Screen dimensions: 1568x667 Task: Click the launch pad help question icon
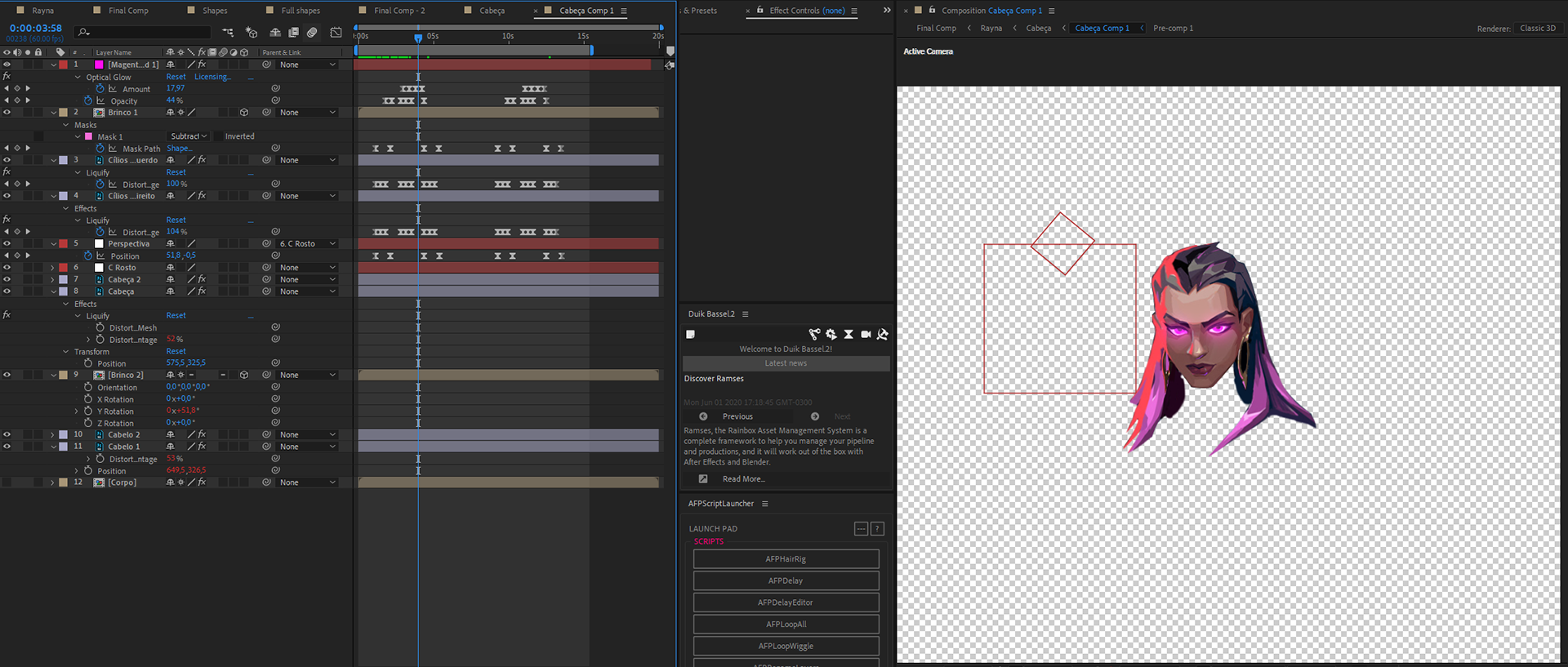(x=877, y=529)
